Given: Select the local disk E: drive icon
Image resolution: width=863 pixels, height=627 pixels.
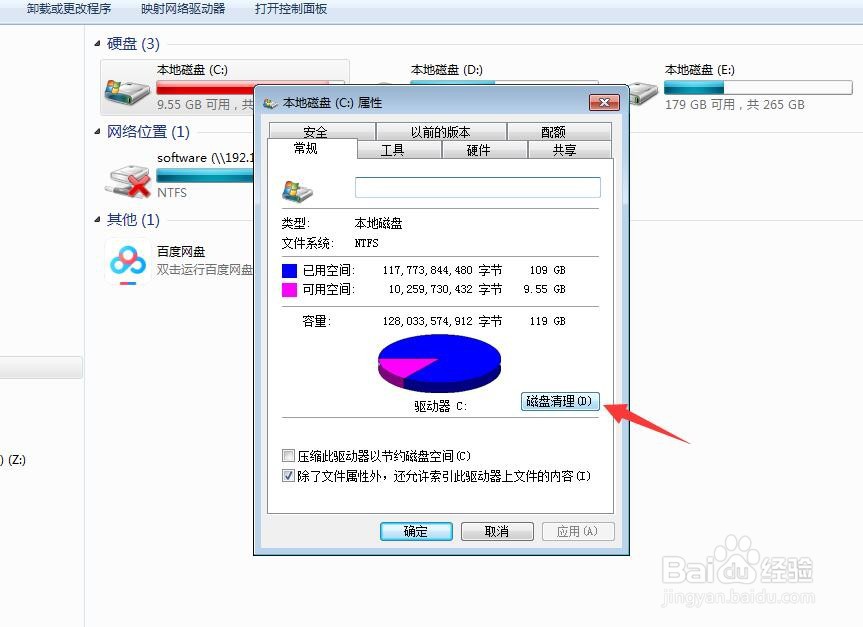Looking at the screenshot, I should click(x=643, y=92).
